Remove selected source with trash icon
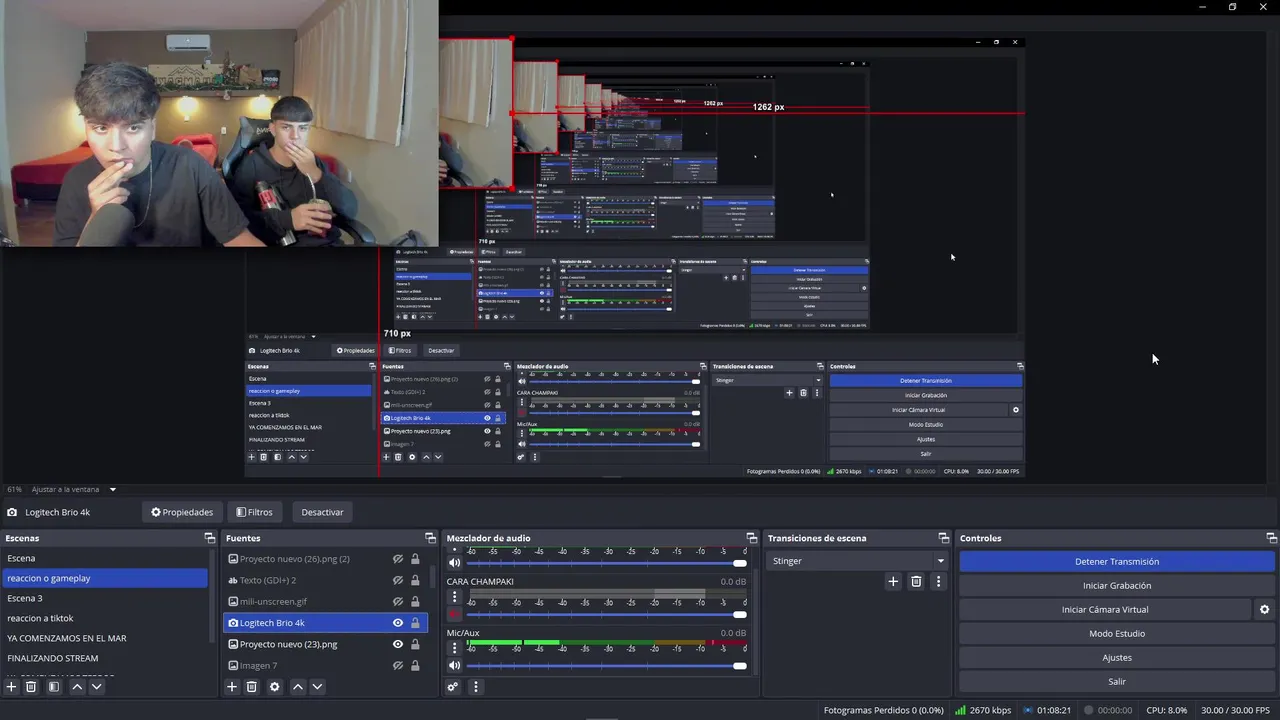Image resolution: width=1280 pixels, height=720 pixels. point(252,687)
